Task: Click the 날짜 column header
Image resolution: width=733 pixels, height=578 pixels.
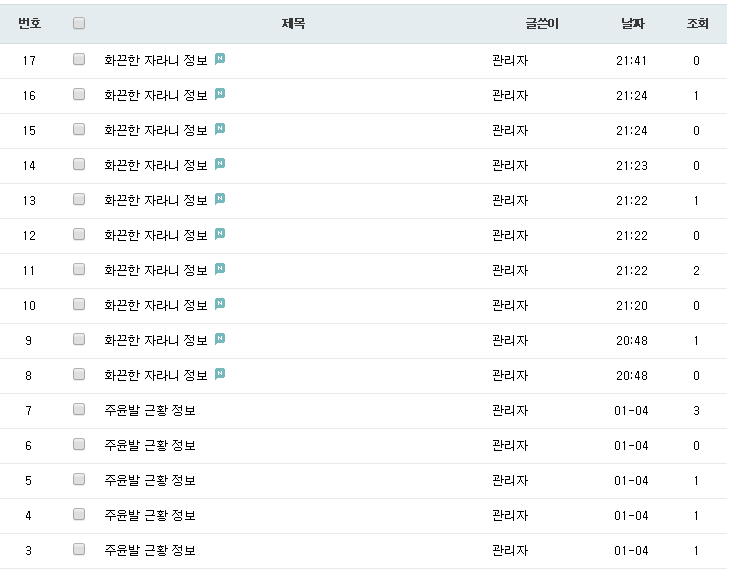Action: pos(632,23)
